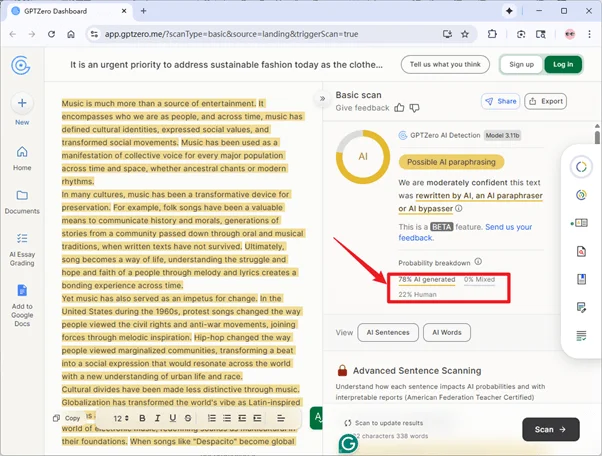Start a New scan with plus icon

pos(22,103)
